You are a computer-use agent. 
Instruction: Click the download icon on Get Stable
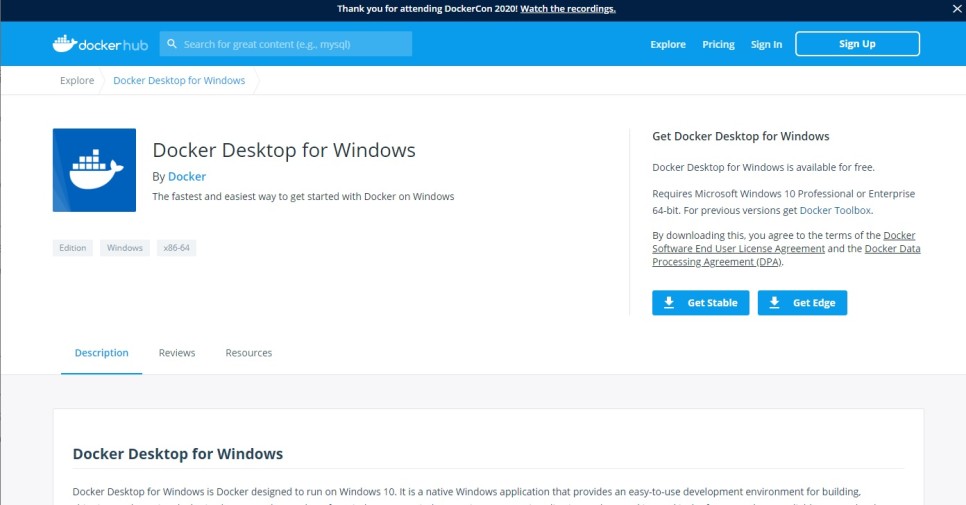pyautogui.click(x=668, y=302)
